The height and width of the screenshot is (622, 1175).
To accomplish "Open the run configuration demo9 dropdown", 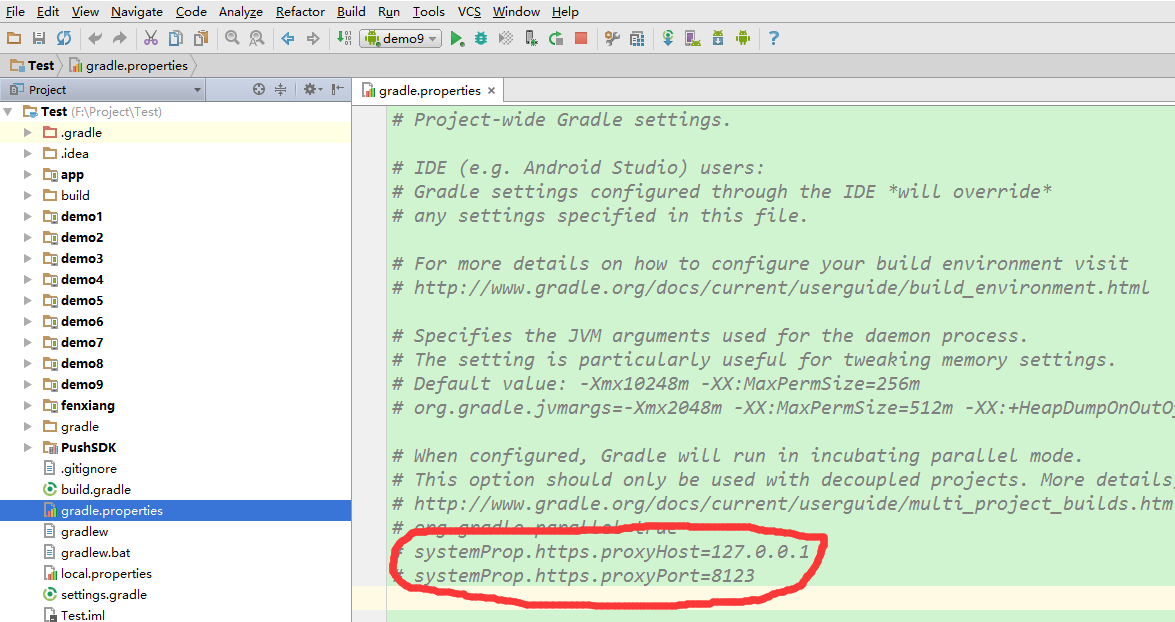I will coord(401,38).
